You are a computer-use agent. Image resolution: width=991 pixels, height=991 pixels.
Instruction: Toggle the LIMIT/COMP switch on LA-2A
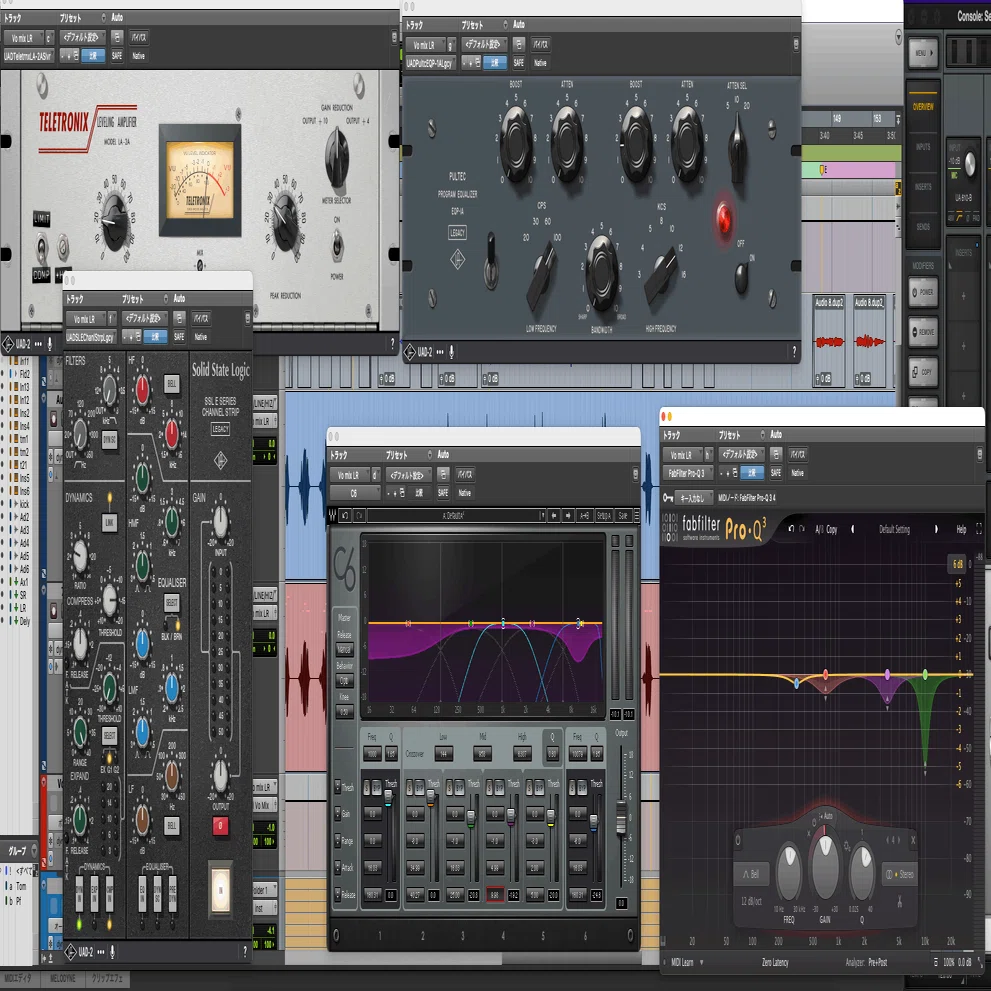41,246
